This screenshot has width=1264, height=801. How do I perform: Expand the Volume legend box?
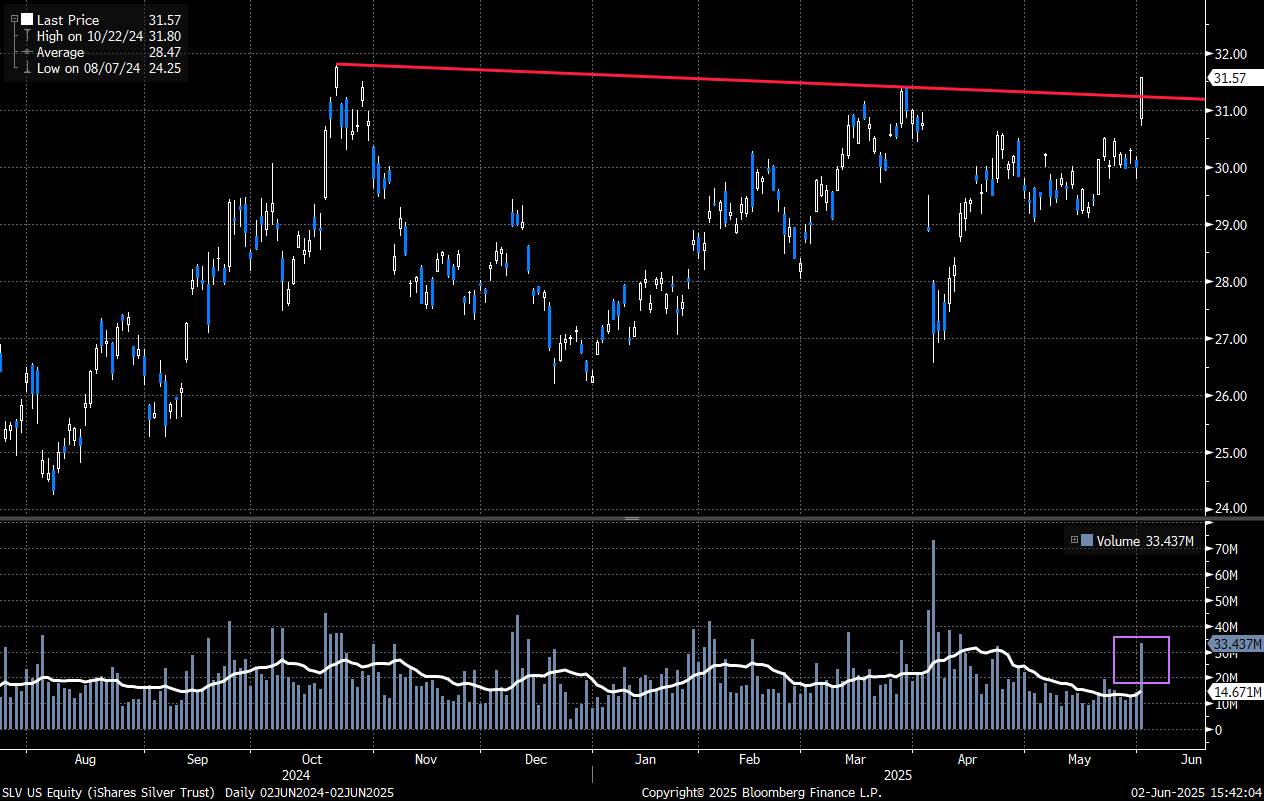[1074, 541]
